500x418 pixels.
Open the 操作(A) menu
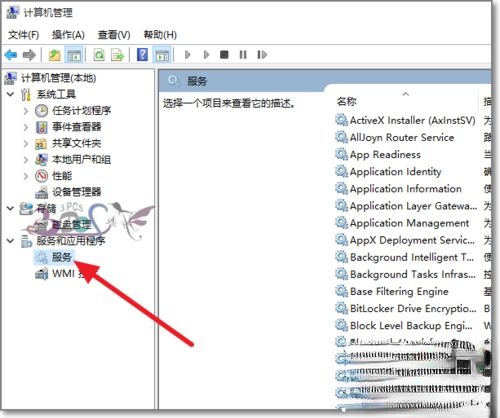[68, 35]
